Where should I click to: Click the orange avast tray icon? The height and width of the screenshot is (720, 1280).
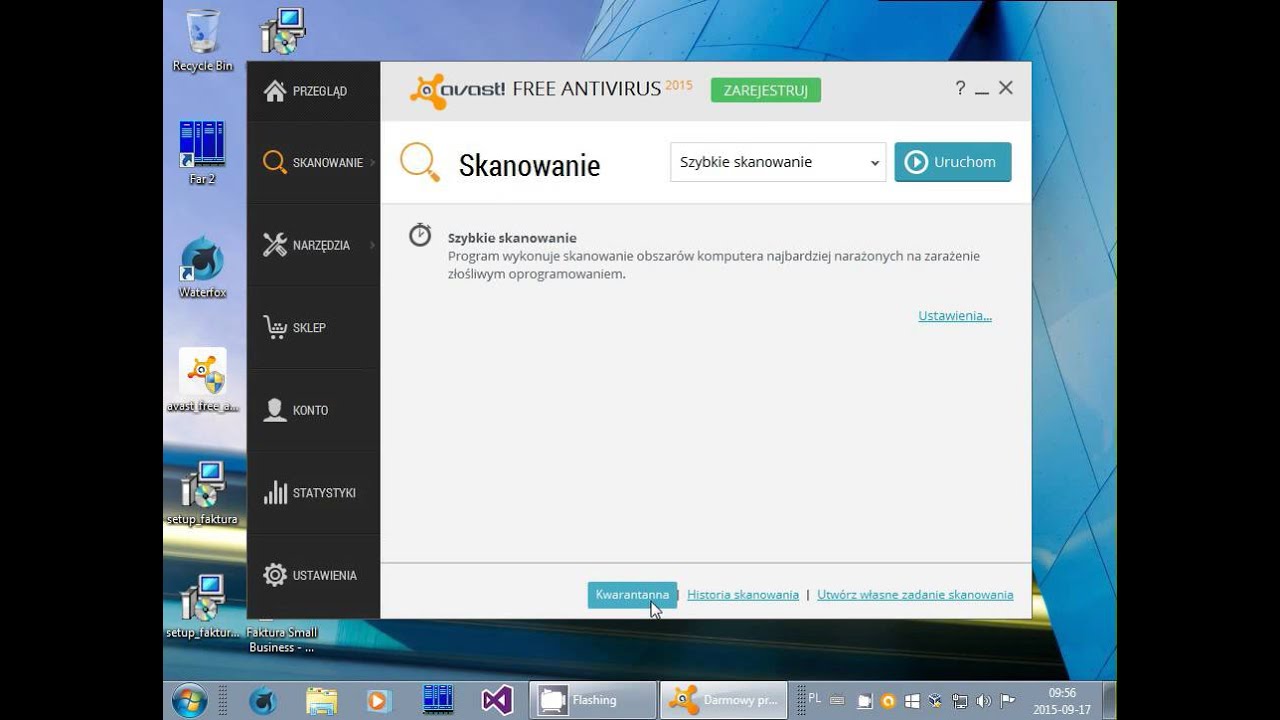click(887, 701)
